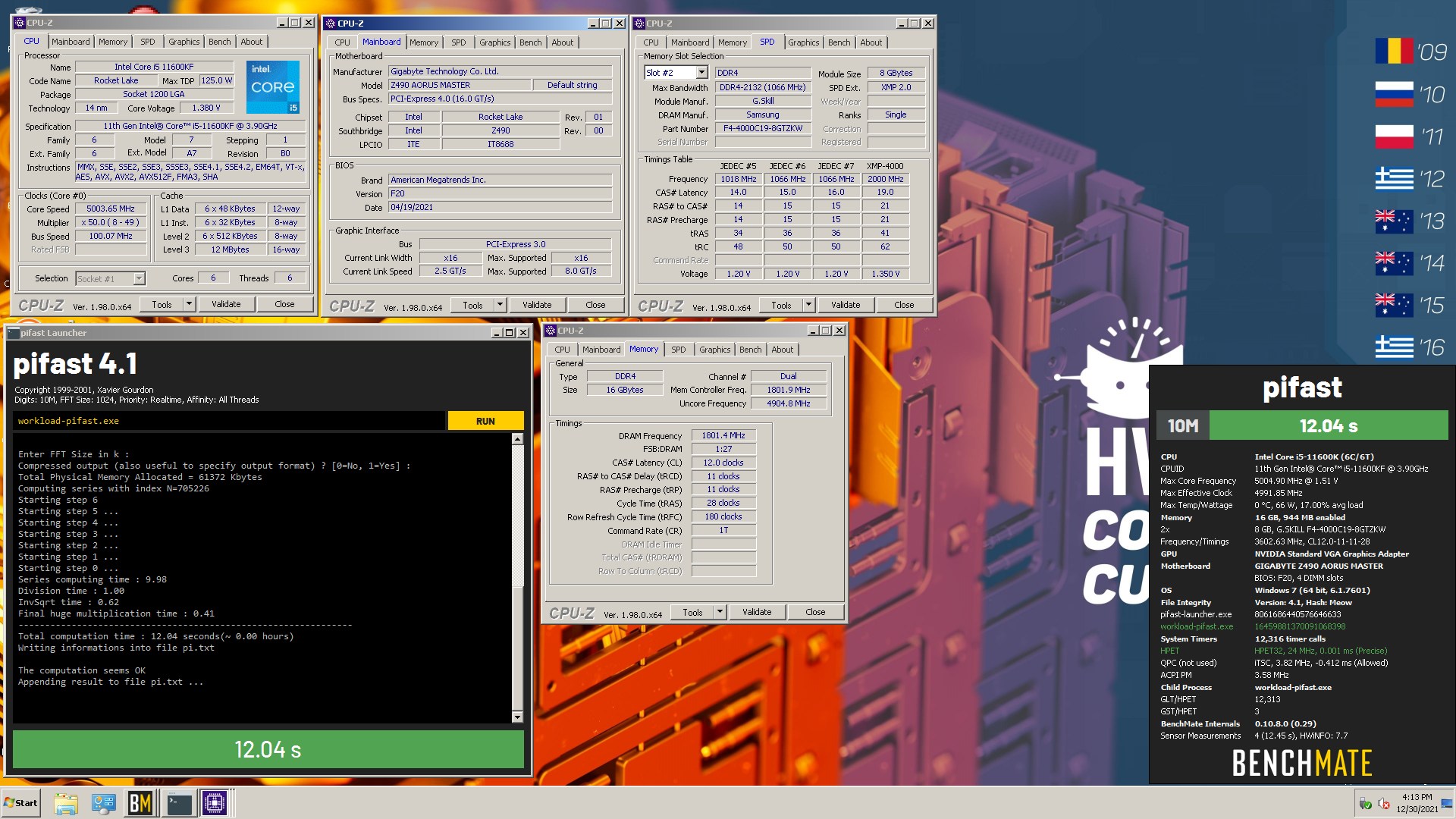This screenshot has width=1456, height=819.
Task: Click the 2012 Greece flag icon
Action: click(x=1394, y=178)
